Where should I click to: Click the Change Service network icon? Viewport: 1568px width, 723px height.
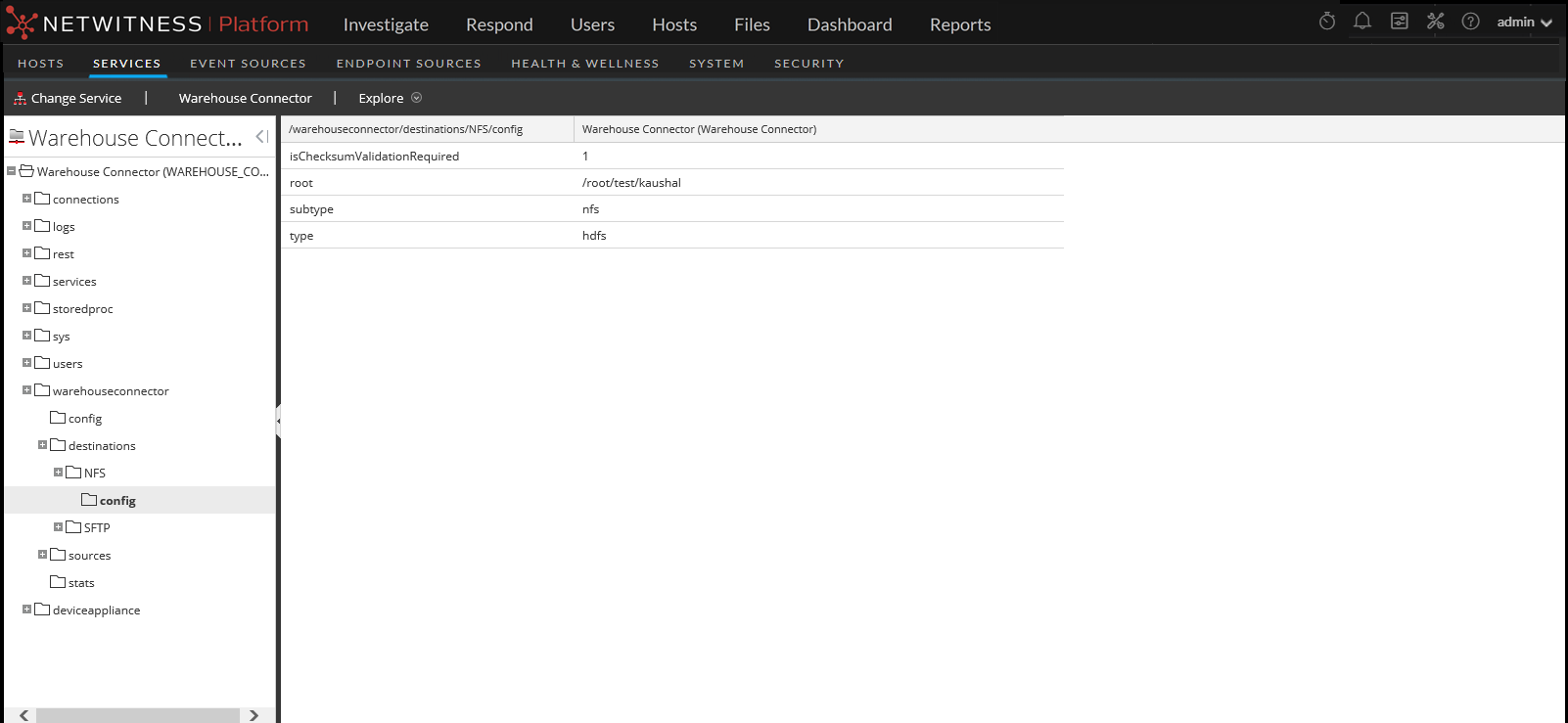20,98
